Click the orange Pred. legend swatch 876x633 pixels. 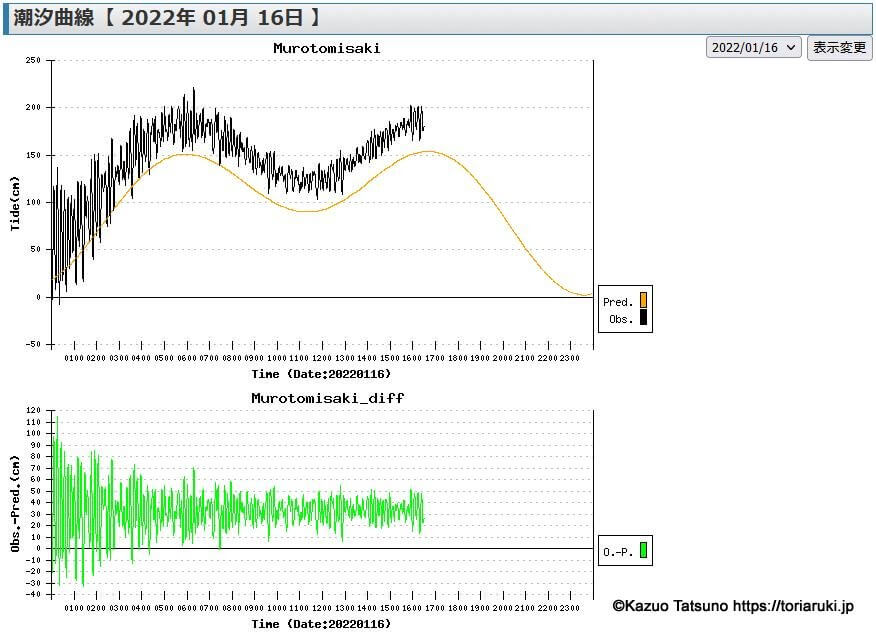click(643, 300)
